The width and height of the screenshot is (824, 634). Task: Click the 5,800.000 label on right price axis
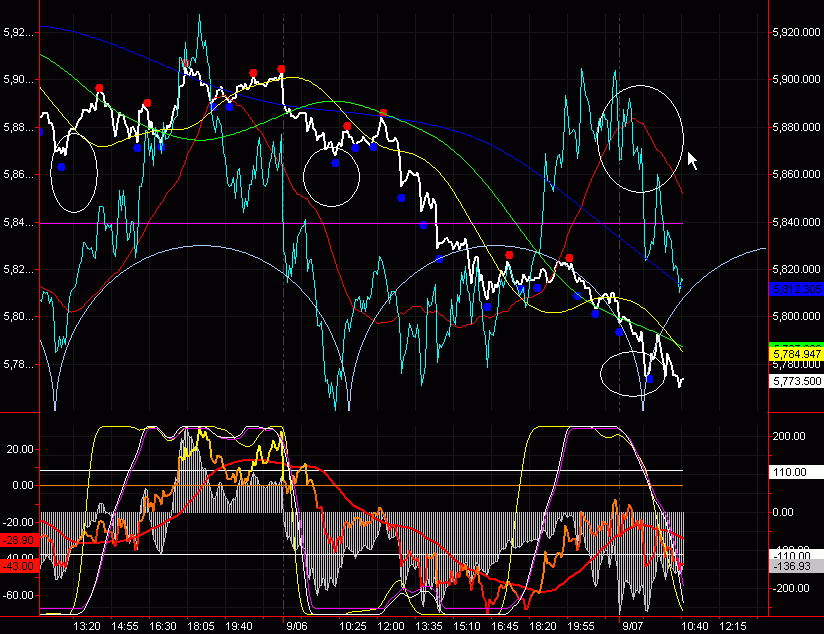[796, 316]
